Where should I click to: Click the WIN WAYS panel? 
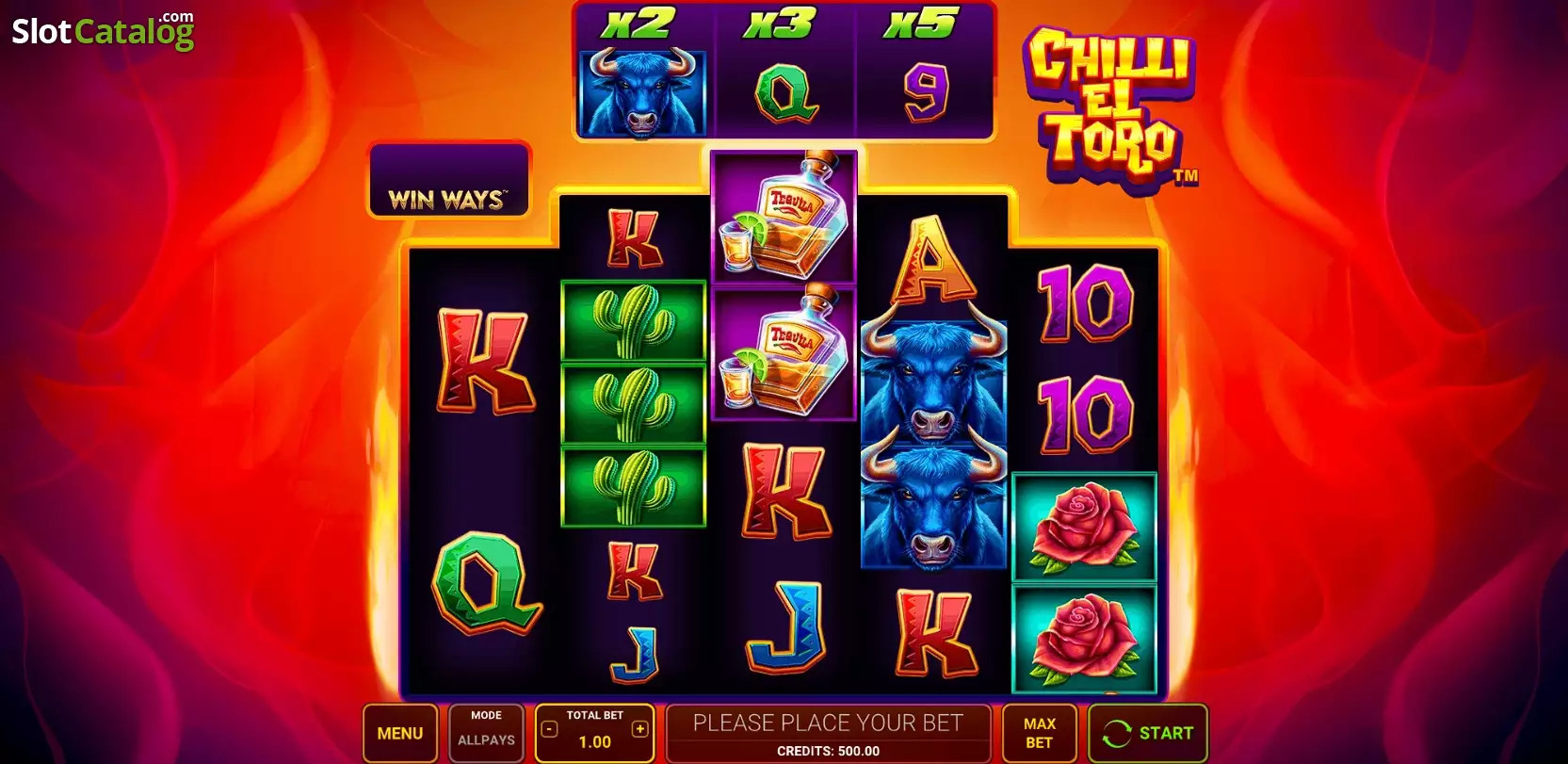(x=449, y=180)
